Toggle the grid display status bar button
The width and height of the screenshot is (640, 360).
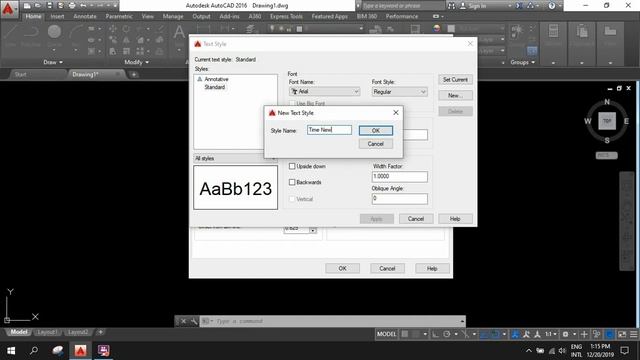(x=405, y=334)
